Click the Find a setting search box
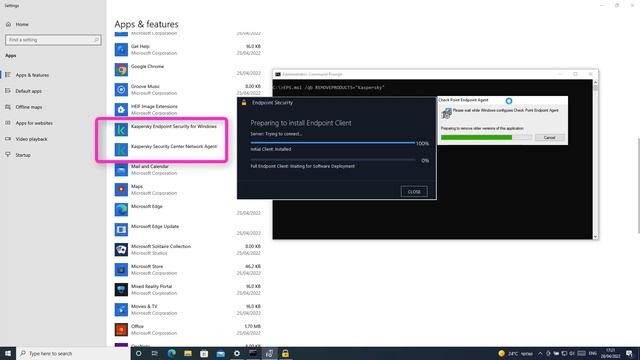Screen dimensions: 640x360 coord(53,40)
